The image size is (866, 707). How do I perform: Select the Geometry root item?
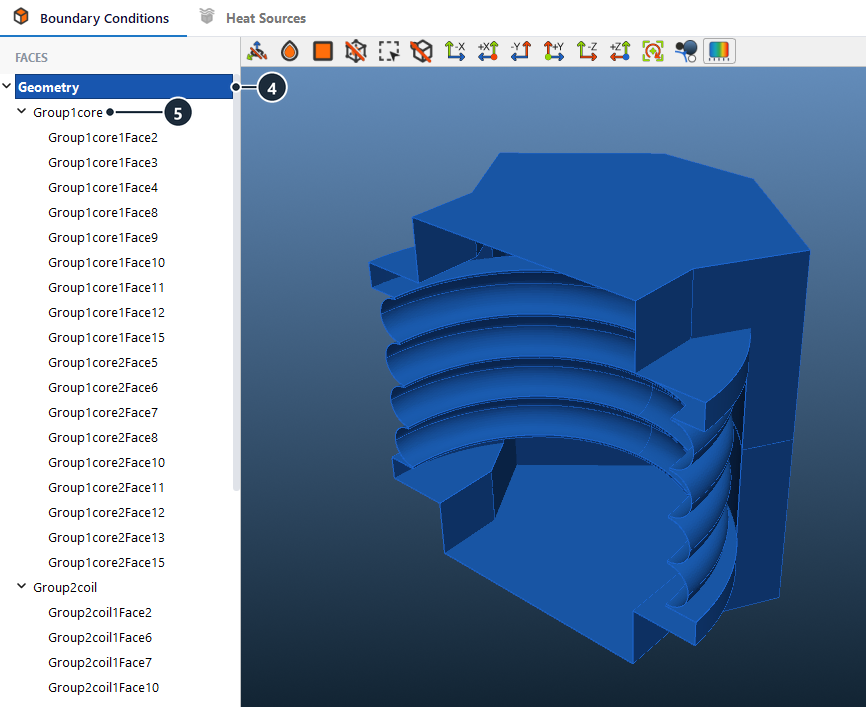[x=124, y=87]
